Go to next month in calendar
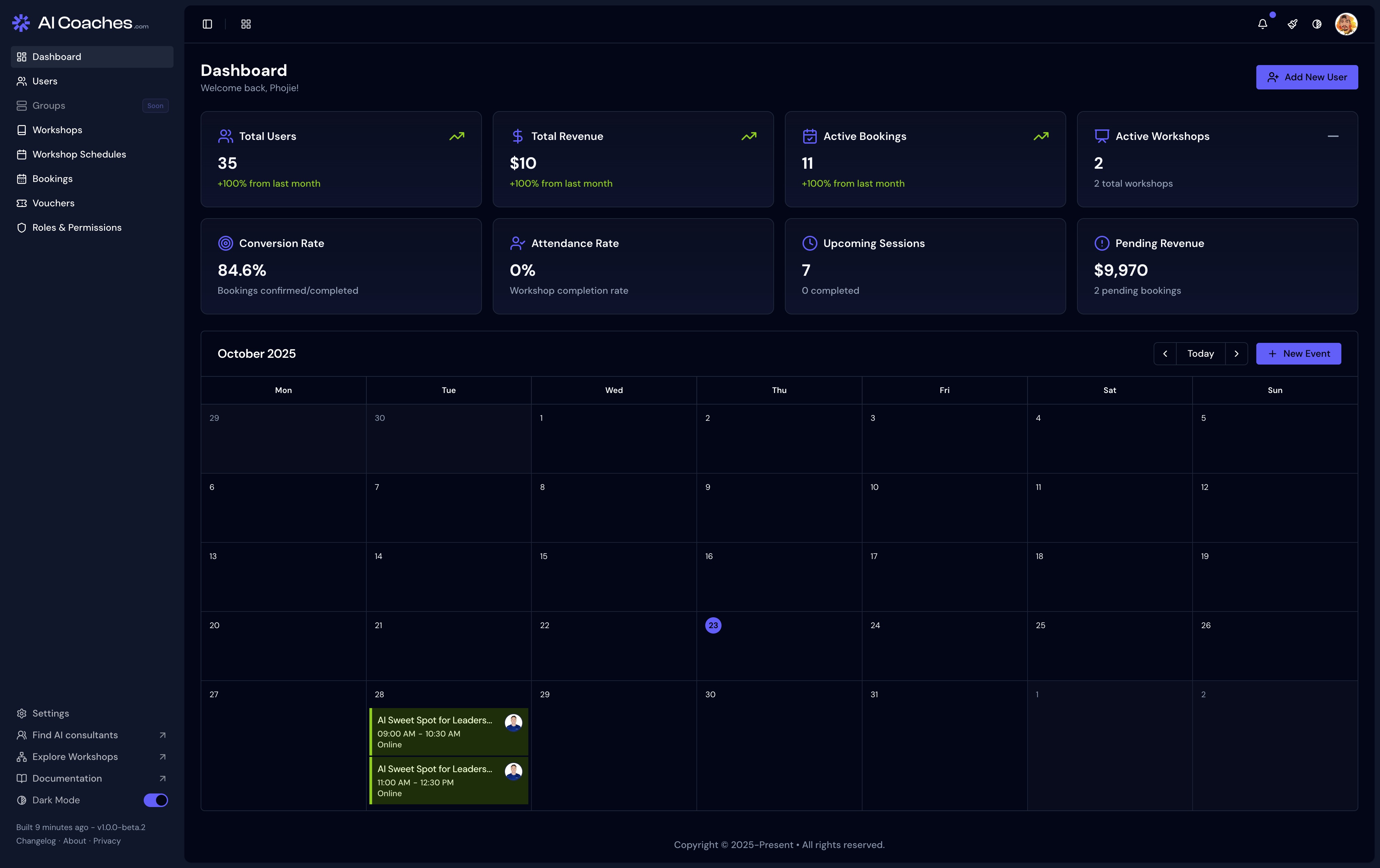Viewport: 1380px width, 868px height. (1236, 353)
